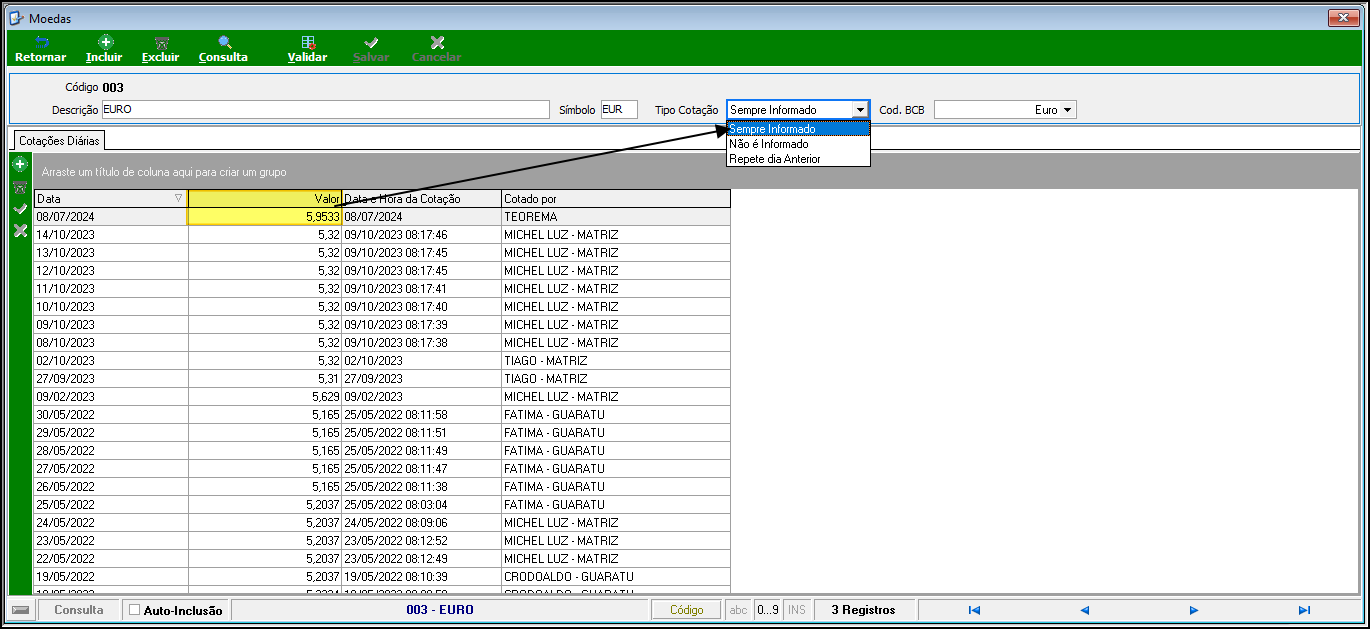Open the Data column filter triangle
The width and height of the screenshot is (1370, 629).
click(179, 198)
